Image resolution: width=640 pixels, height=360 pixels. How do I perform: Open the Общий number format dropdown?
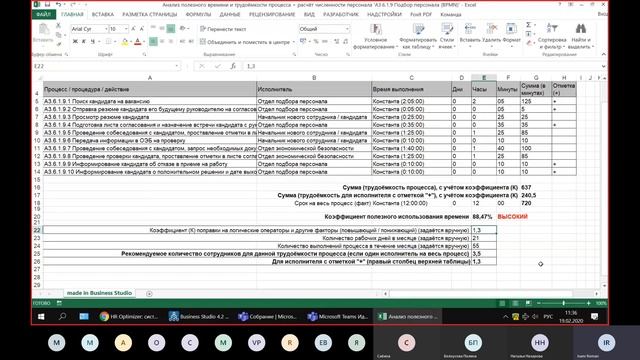[347, 29]
